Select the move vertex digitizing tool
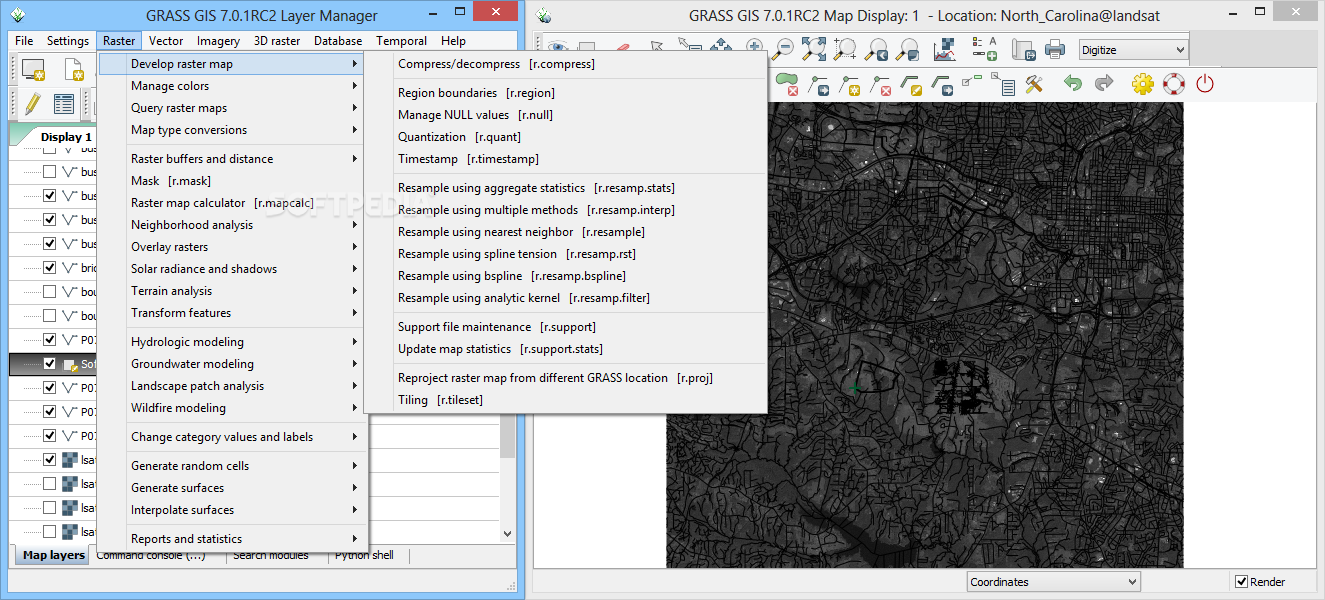This screenshot has width=1325, height=600. 819,84
